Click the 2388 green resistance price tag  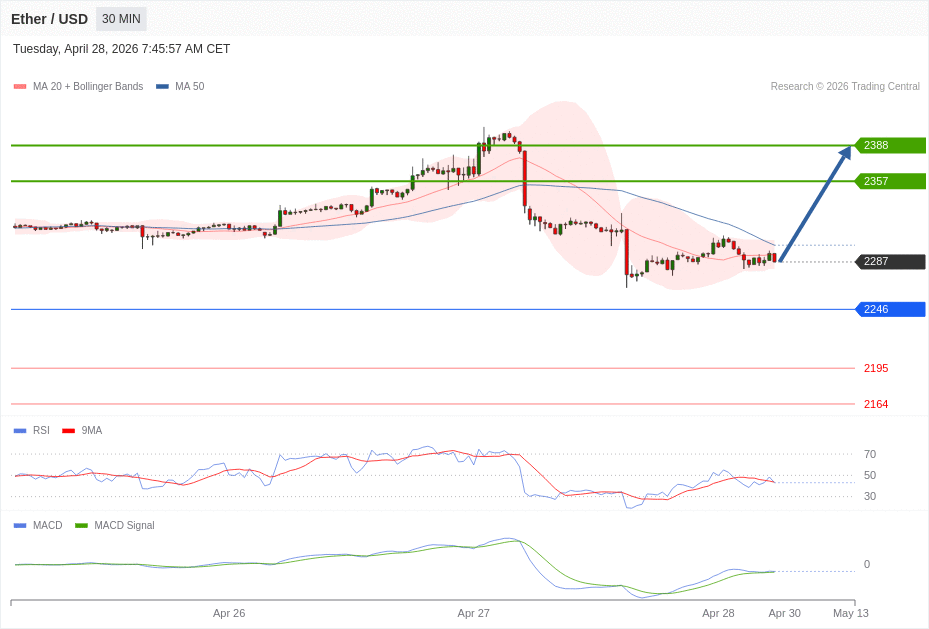pyautogui.click(x=890, y=146)
